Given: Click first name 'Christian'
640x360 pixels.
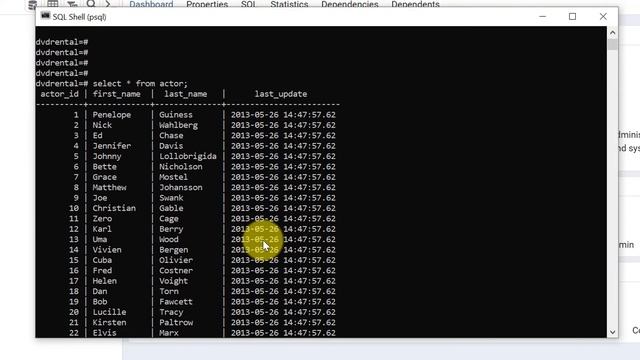Looking at the screenshot, I should click(114, 208).
